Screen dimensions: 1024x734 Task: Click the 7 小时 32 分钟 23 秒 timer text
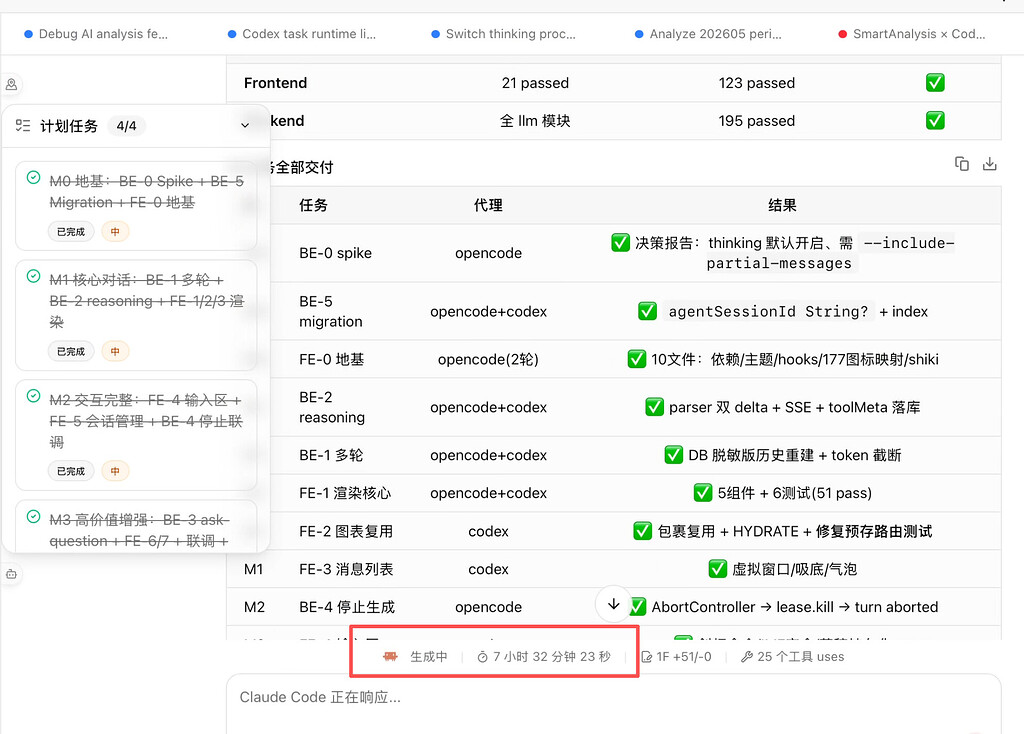click(552, 656)
